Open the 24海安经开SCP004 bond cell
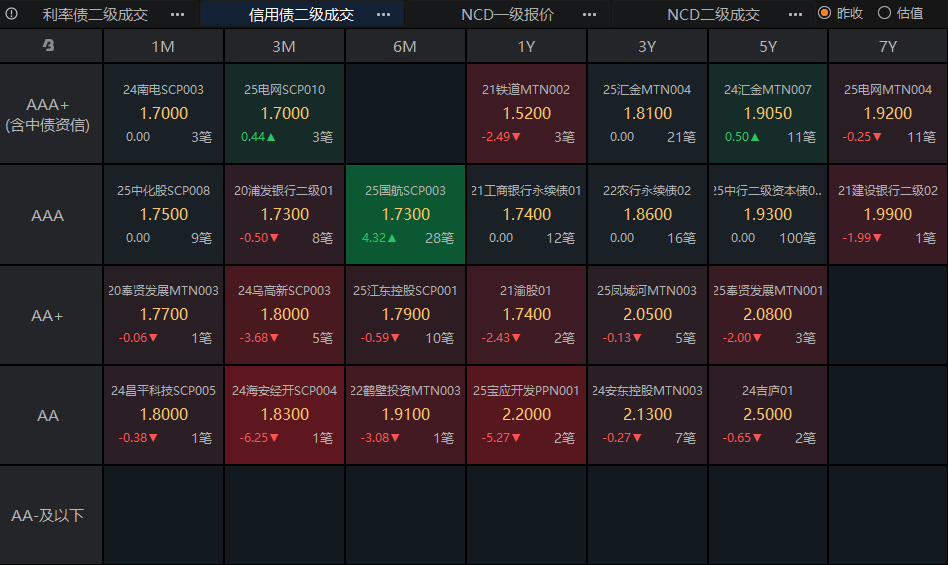Screen dimensions: 948x565 point(284,415)
